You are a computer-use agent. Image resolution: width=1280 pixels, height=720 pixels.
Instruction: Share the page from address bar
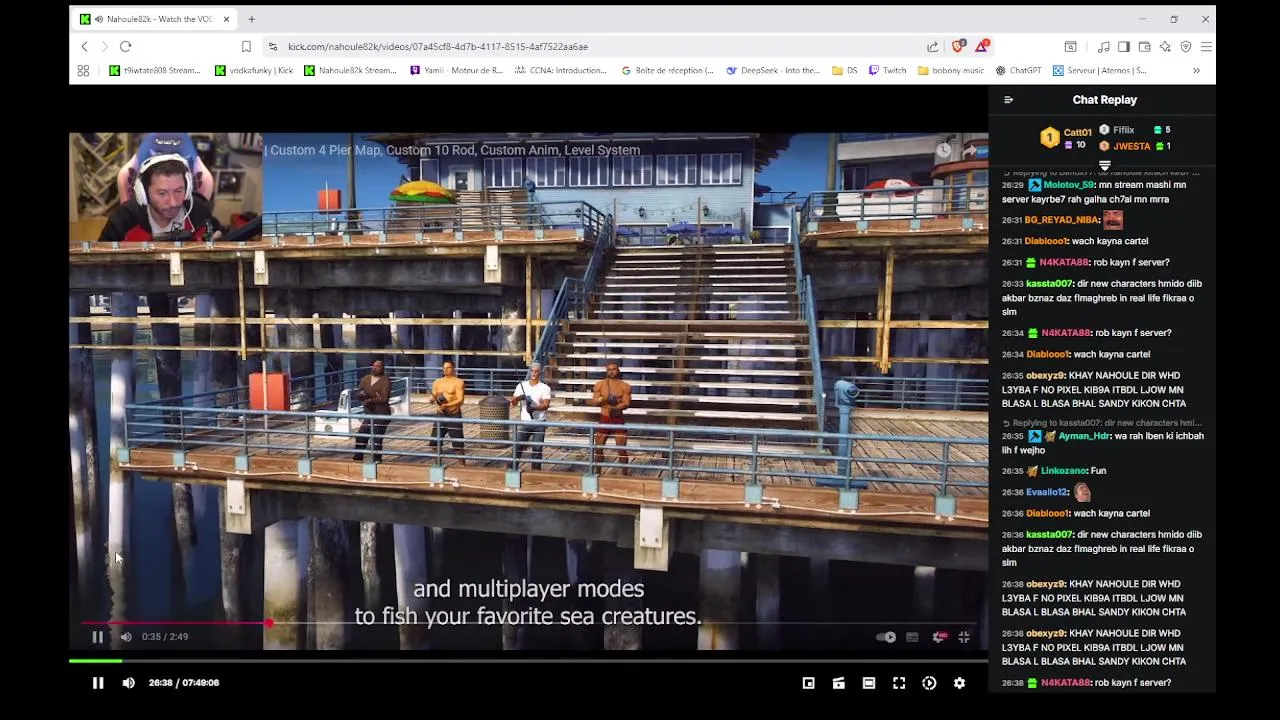pos(933,47)
